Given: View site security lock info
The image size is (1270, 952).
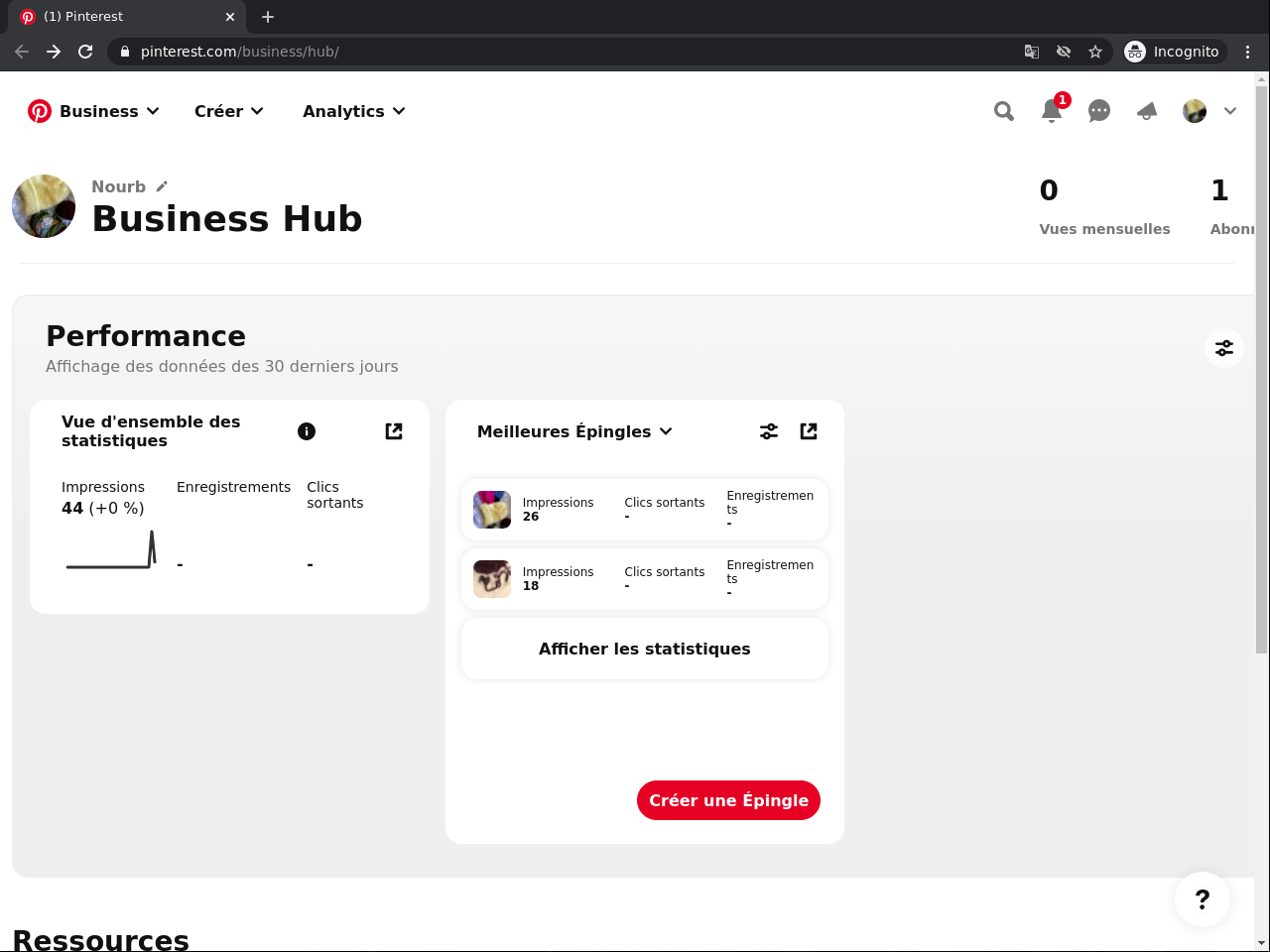Looking at the screenshot, I should 125,52.
